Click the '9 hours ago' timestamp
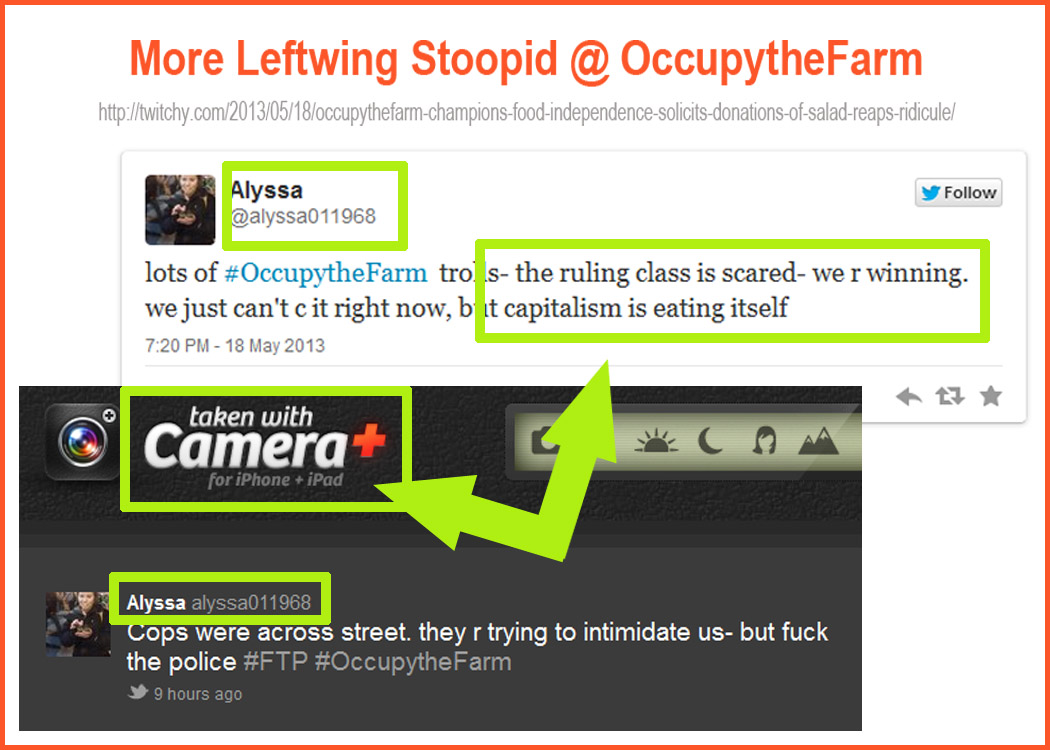This screenshot has height=750, width=1050. point(198,694)
